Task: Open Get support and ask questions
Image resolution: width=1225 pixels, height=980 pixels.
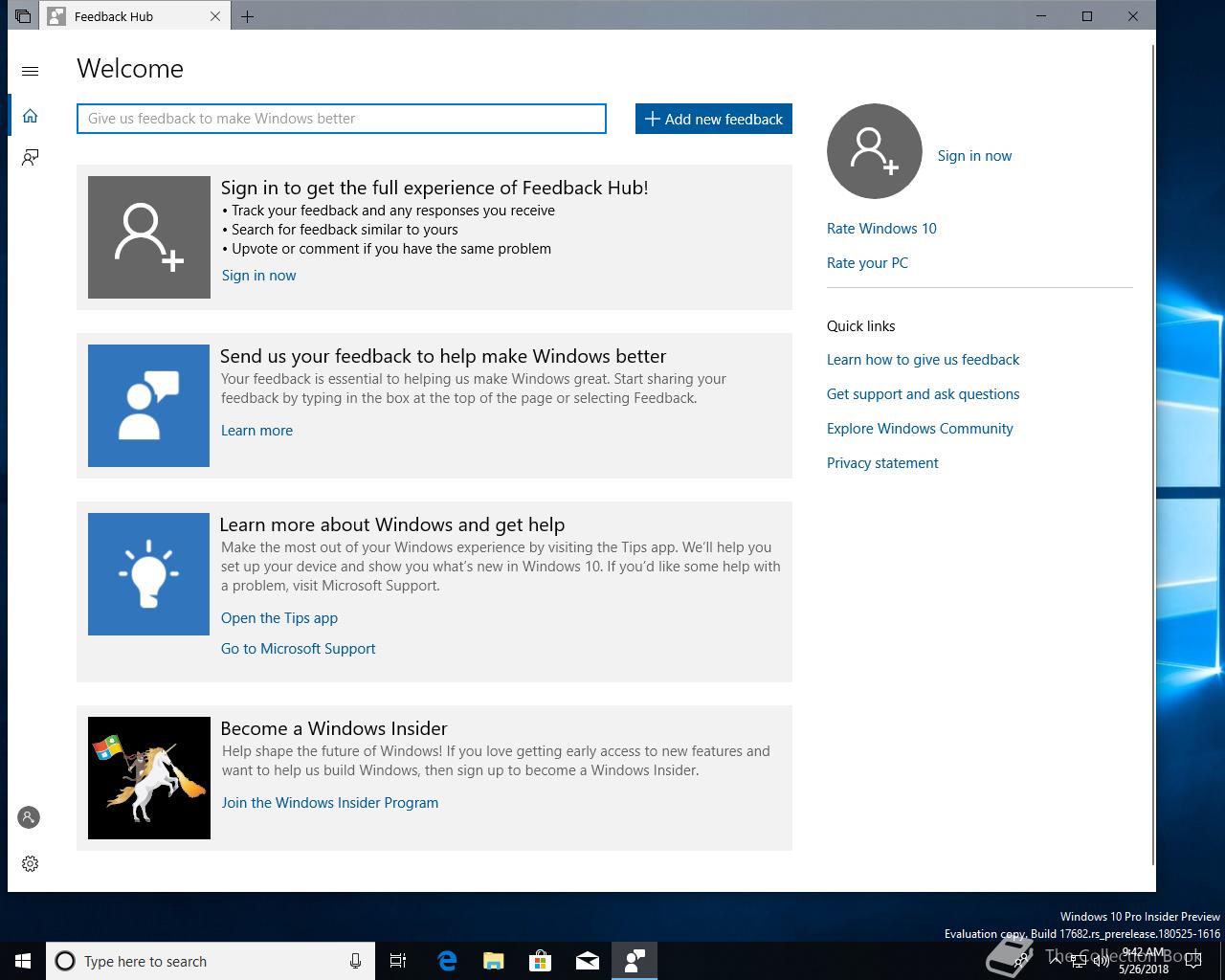Action: tap(923, 394)
